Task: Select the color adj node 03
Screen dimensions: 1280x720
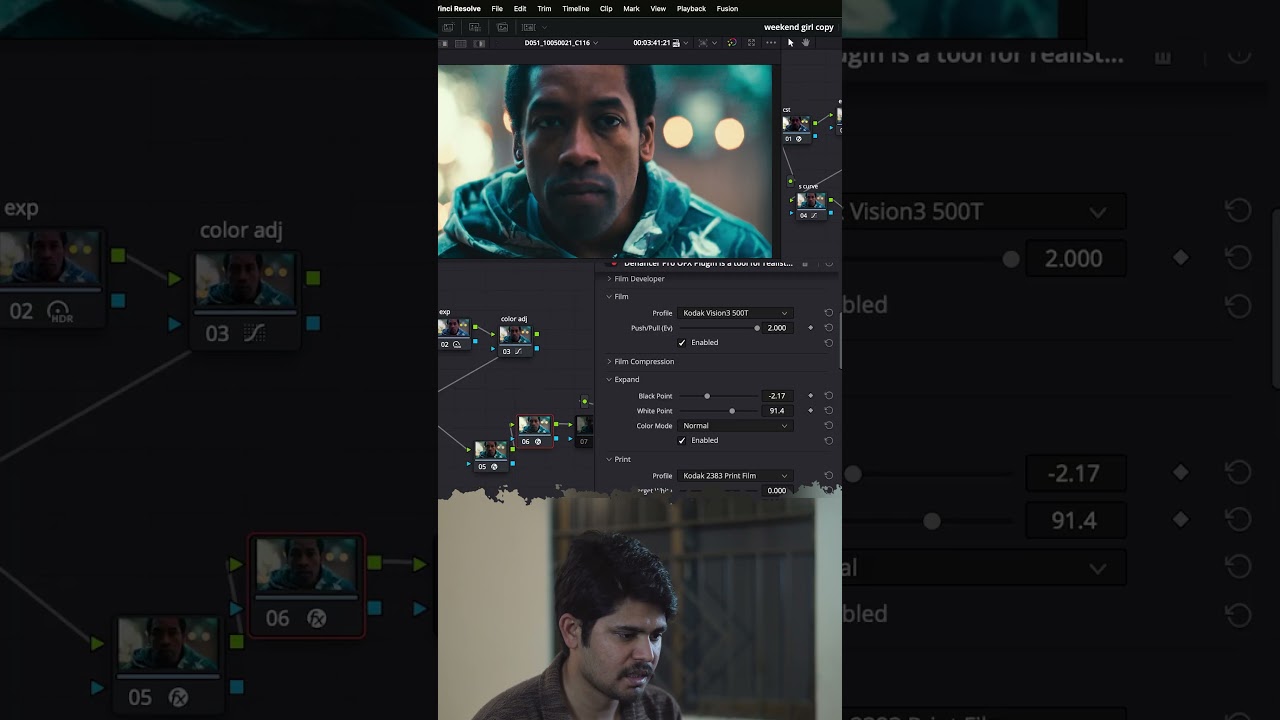Action: click(515, 340)
